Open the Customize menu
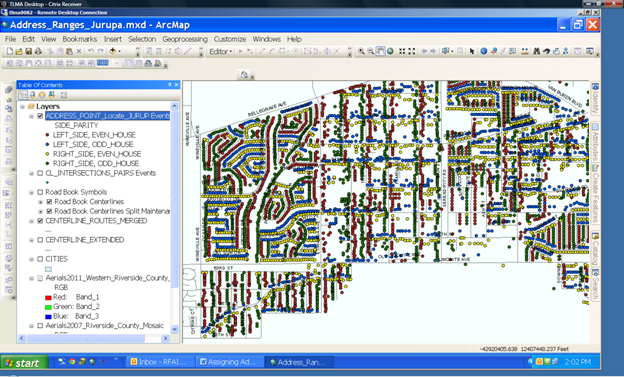624x377 pixels. tap(230, 39)
